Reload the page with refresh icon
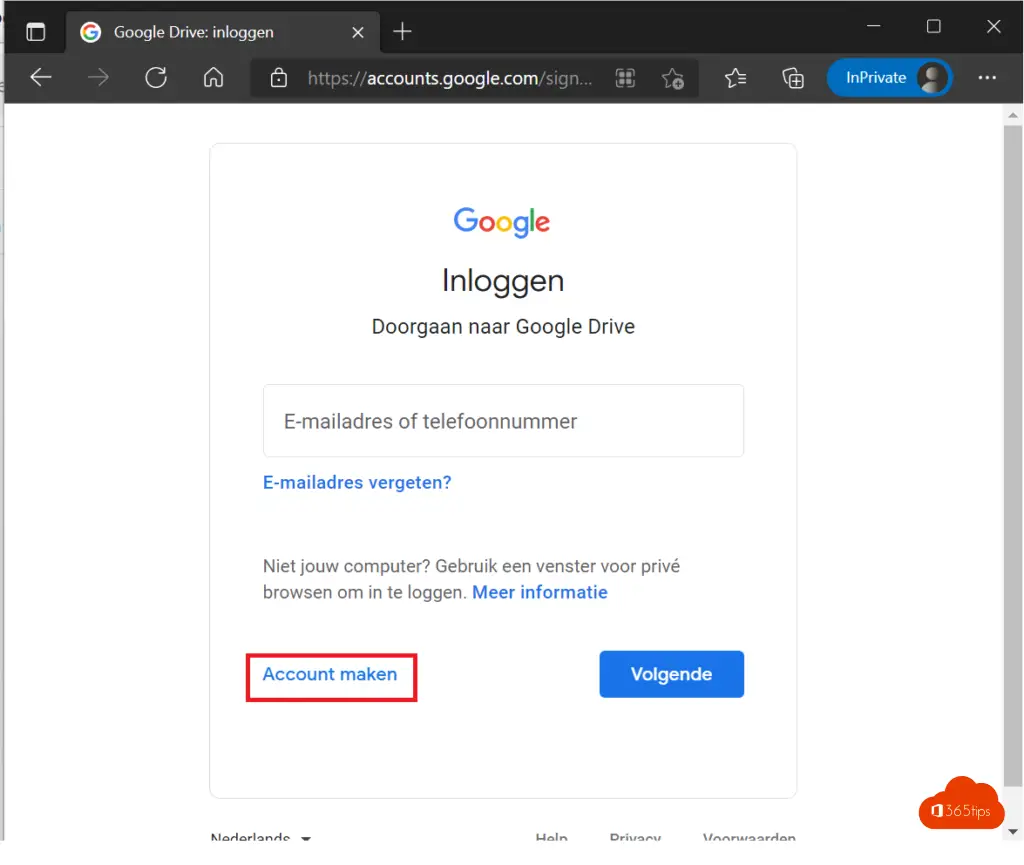The image size is (1024, 865). coord(156,78)
